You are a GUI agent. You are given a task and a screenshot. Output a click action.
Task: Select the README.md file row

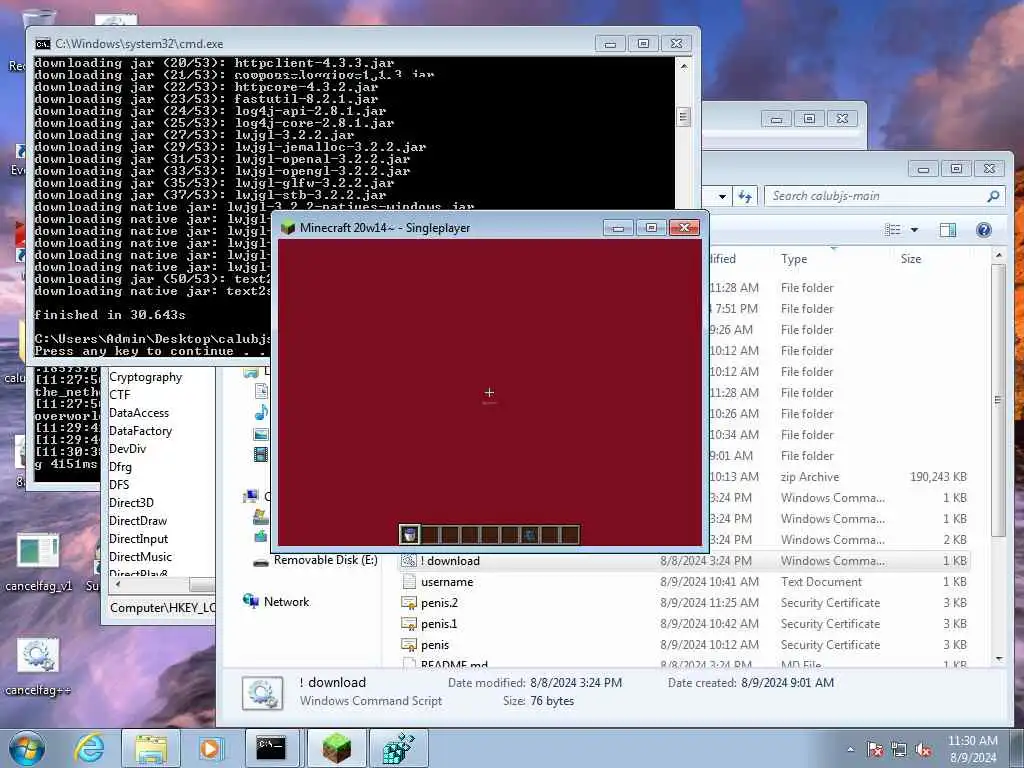684,664
